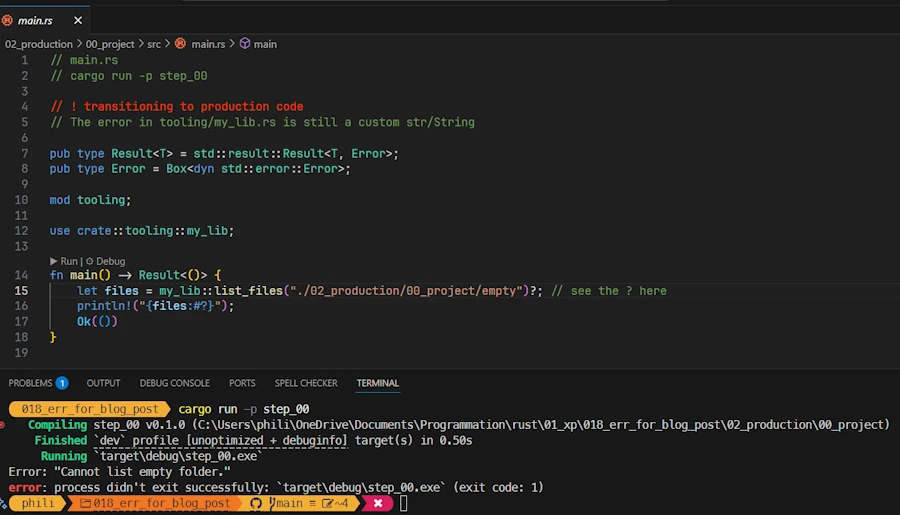Click the red error dot beside Compiling line

[x=2, y=425]
